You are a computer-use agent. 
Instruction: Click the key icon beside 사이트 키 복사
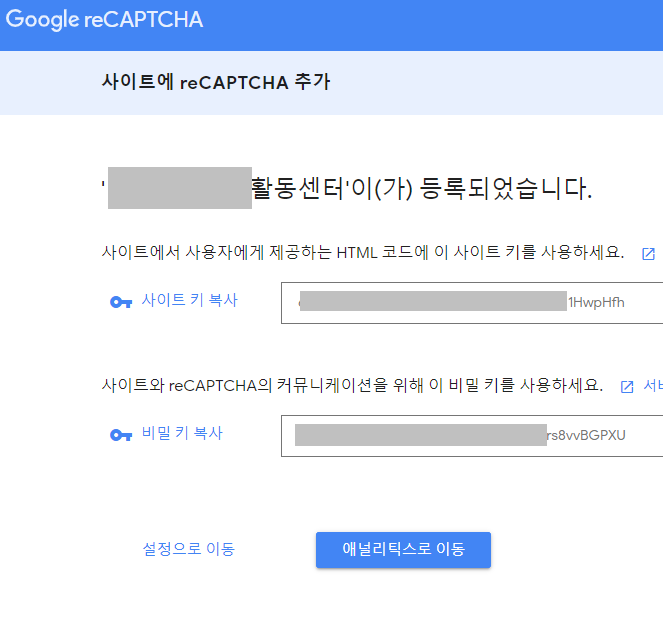[x=121, y=302]
